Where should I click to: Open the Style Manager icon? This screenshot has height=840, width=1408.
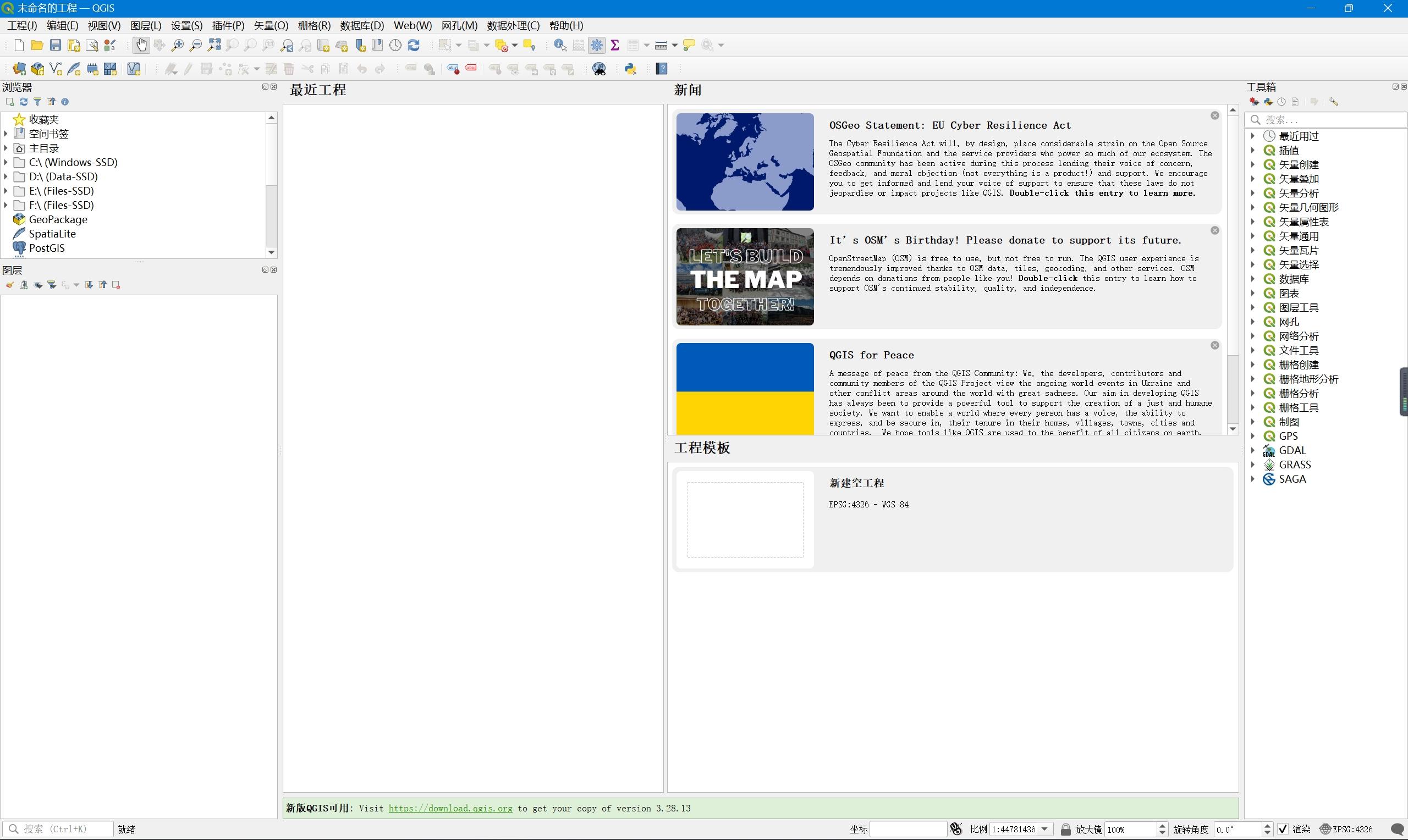110,45
